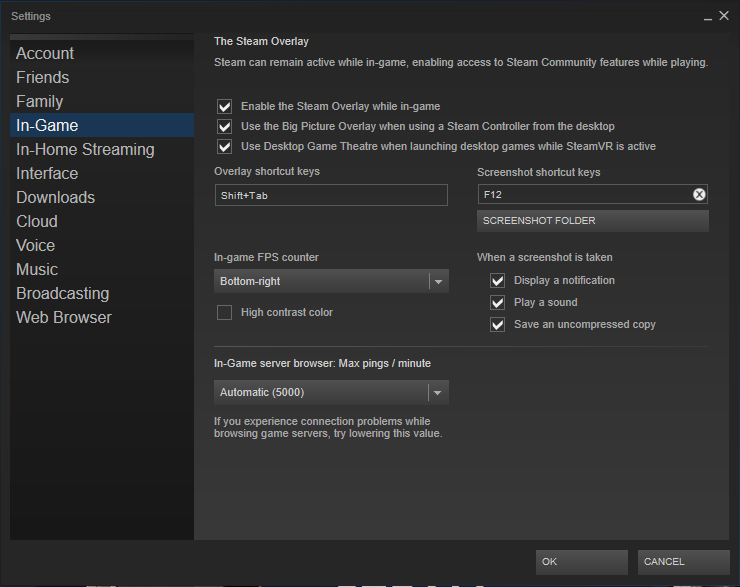Clear the F12 screenshot shortcut key
Screen dimensions: 740x587
pos(699,194)
